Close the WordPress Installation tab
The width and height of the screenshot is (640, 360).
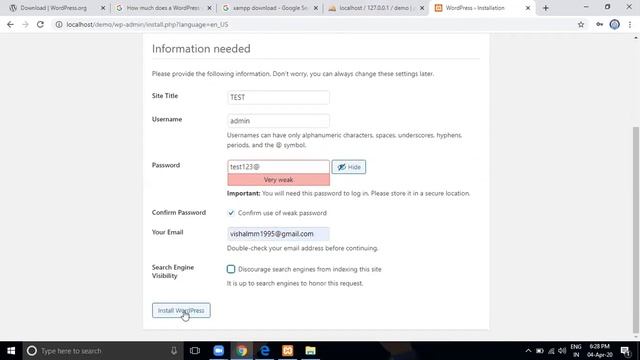pos(528,8)
